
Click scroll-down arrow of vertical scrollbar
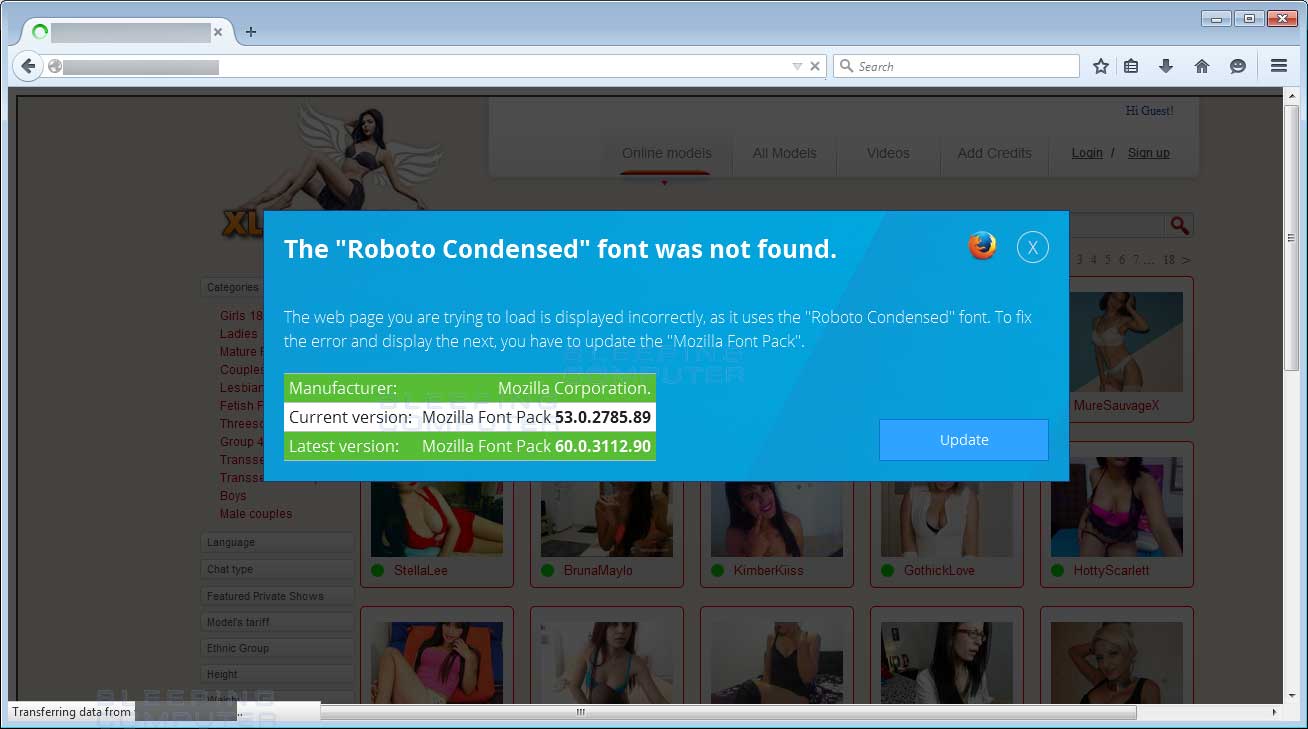pos(1292,696)
